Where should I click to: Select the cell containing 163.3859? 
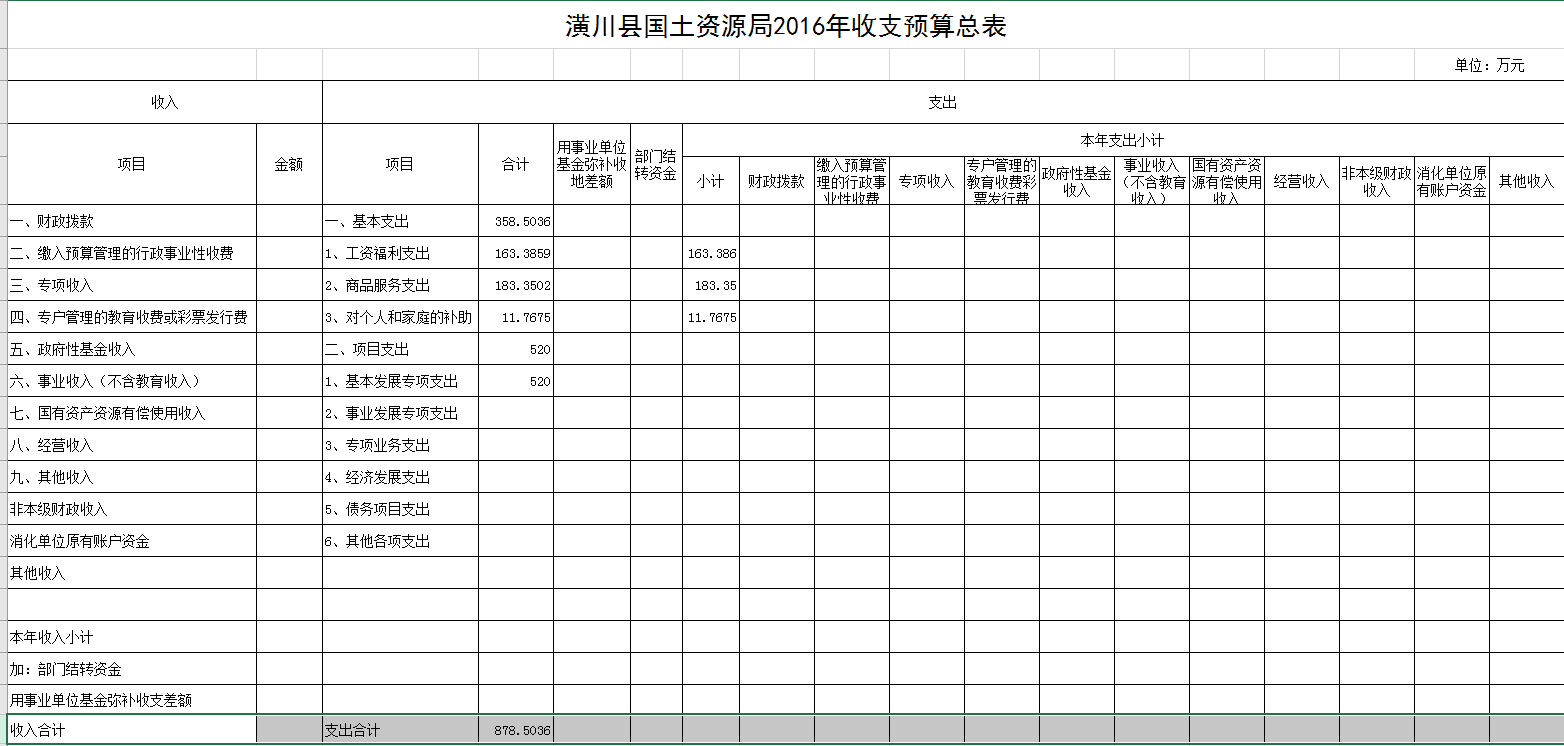pyautogui.click(x=516, y=253)
